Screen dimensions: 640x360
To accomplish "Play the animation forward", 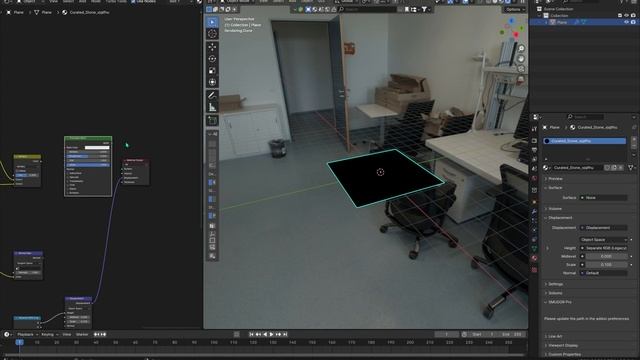I will tap(271, 334).
